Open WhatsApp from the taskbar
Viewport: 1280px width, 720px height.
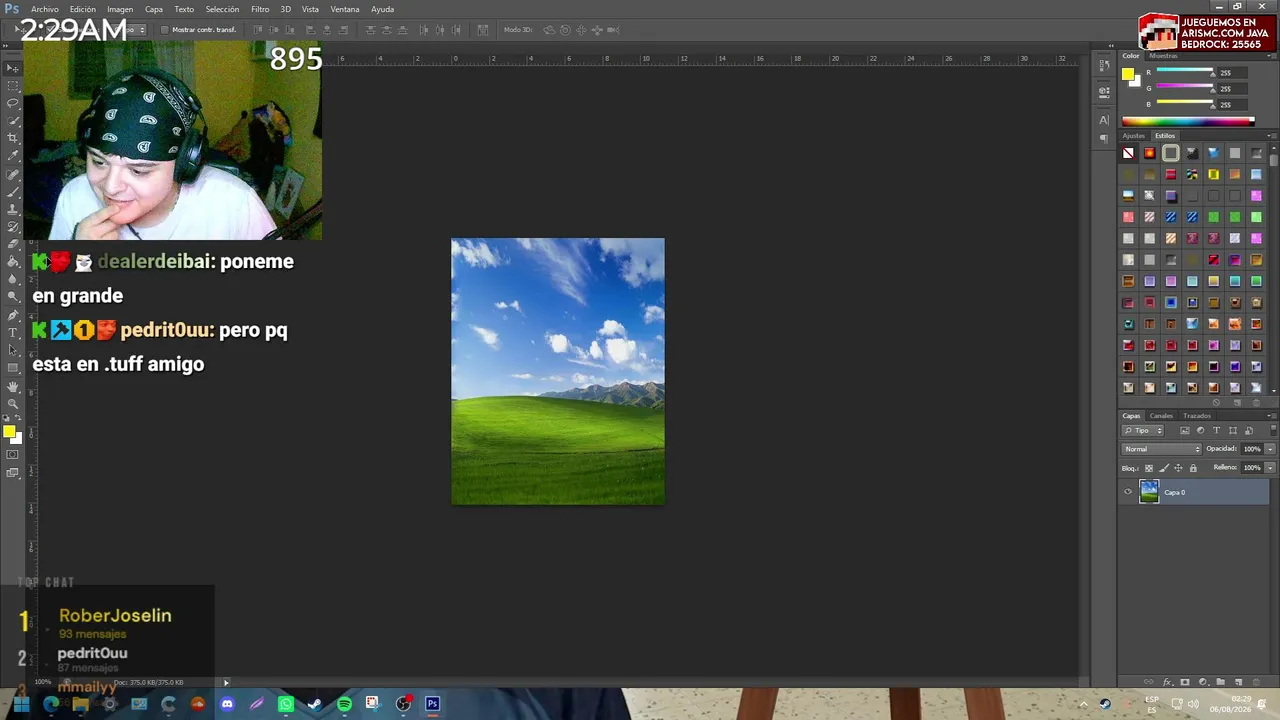point(286,704)
